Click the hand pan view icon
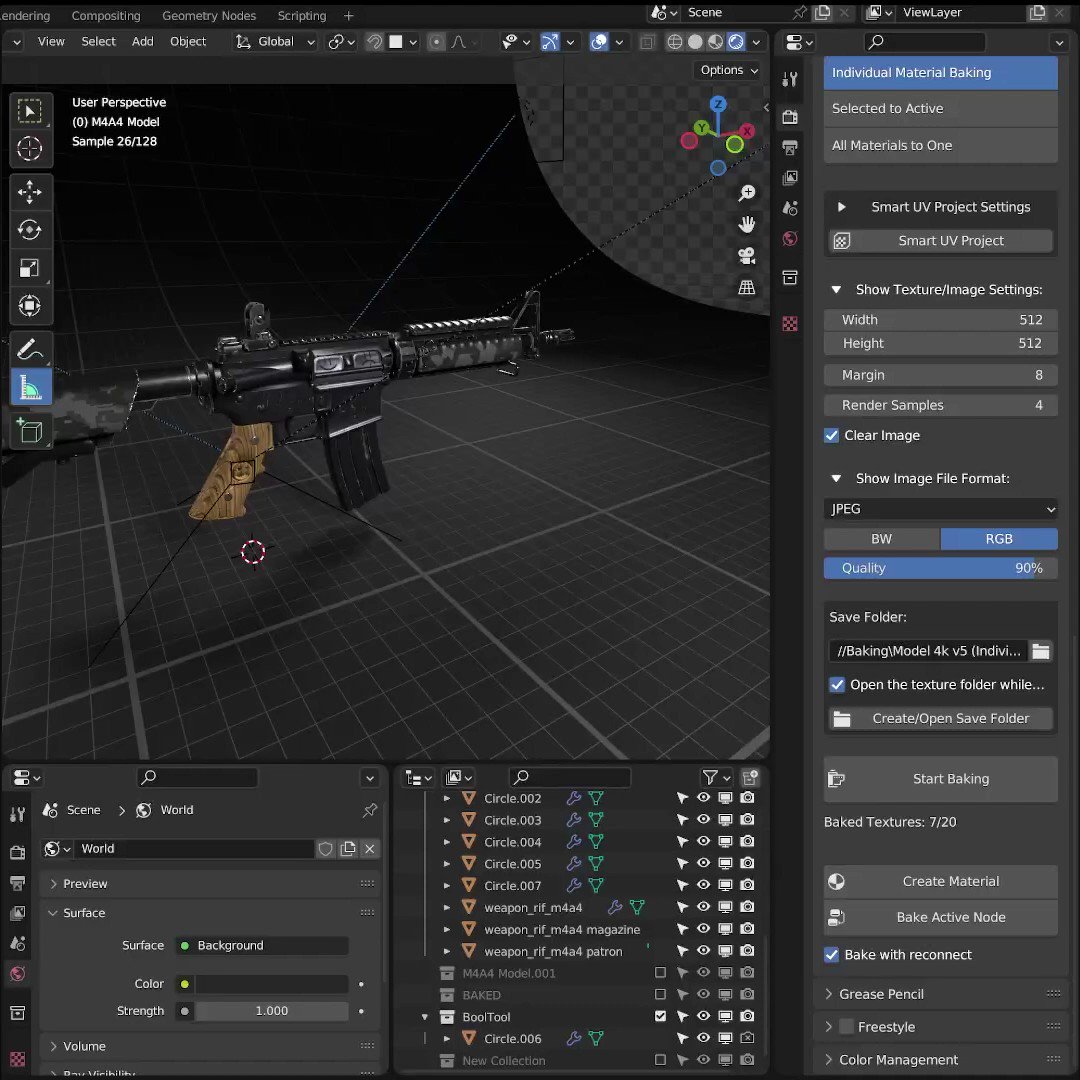 pyautogui.click(x=747, y=225)
